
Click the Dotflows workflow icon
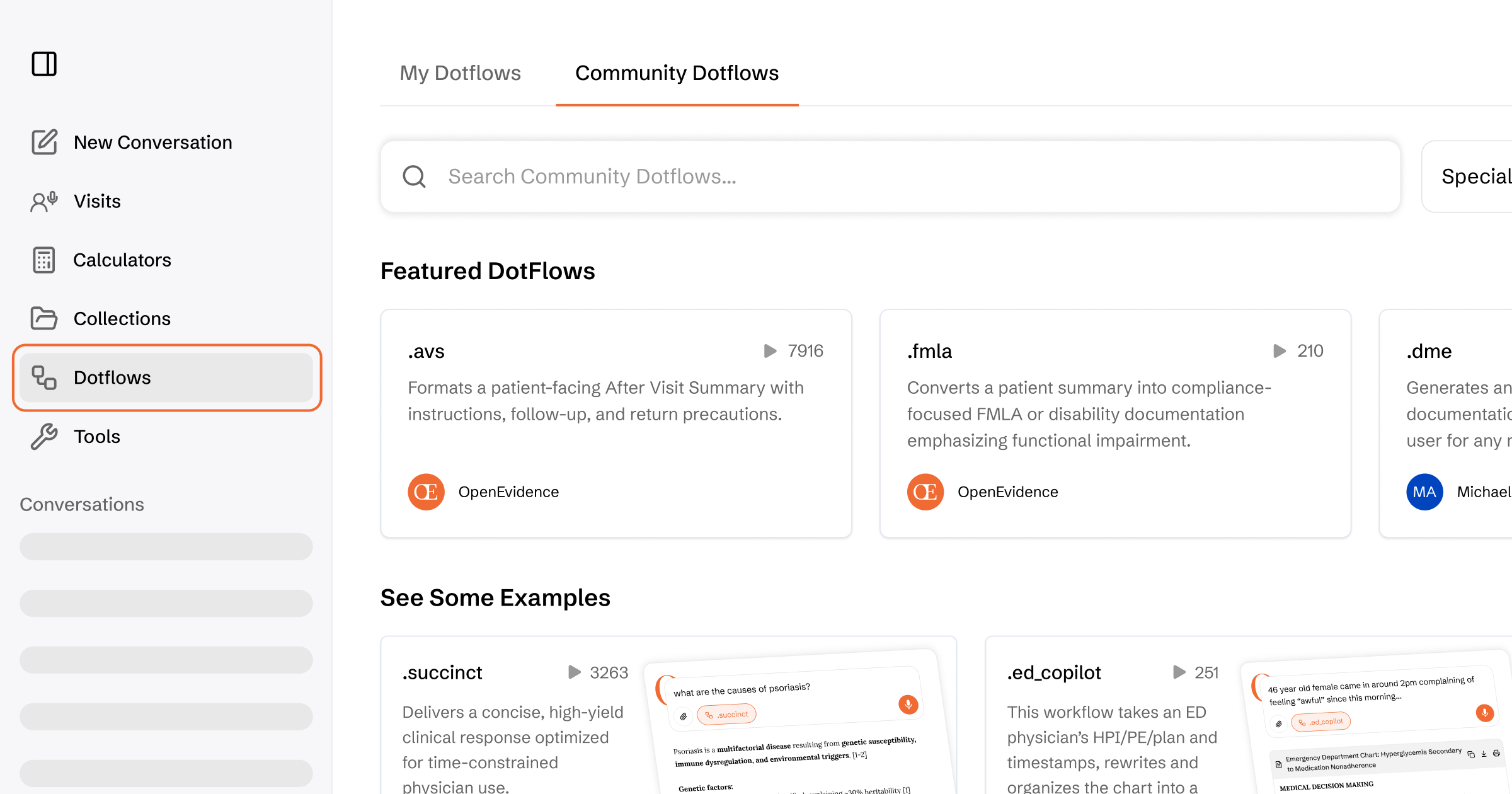tap(44, 377)
